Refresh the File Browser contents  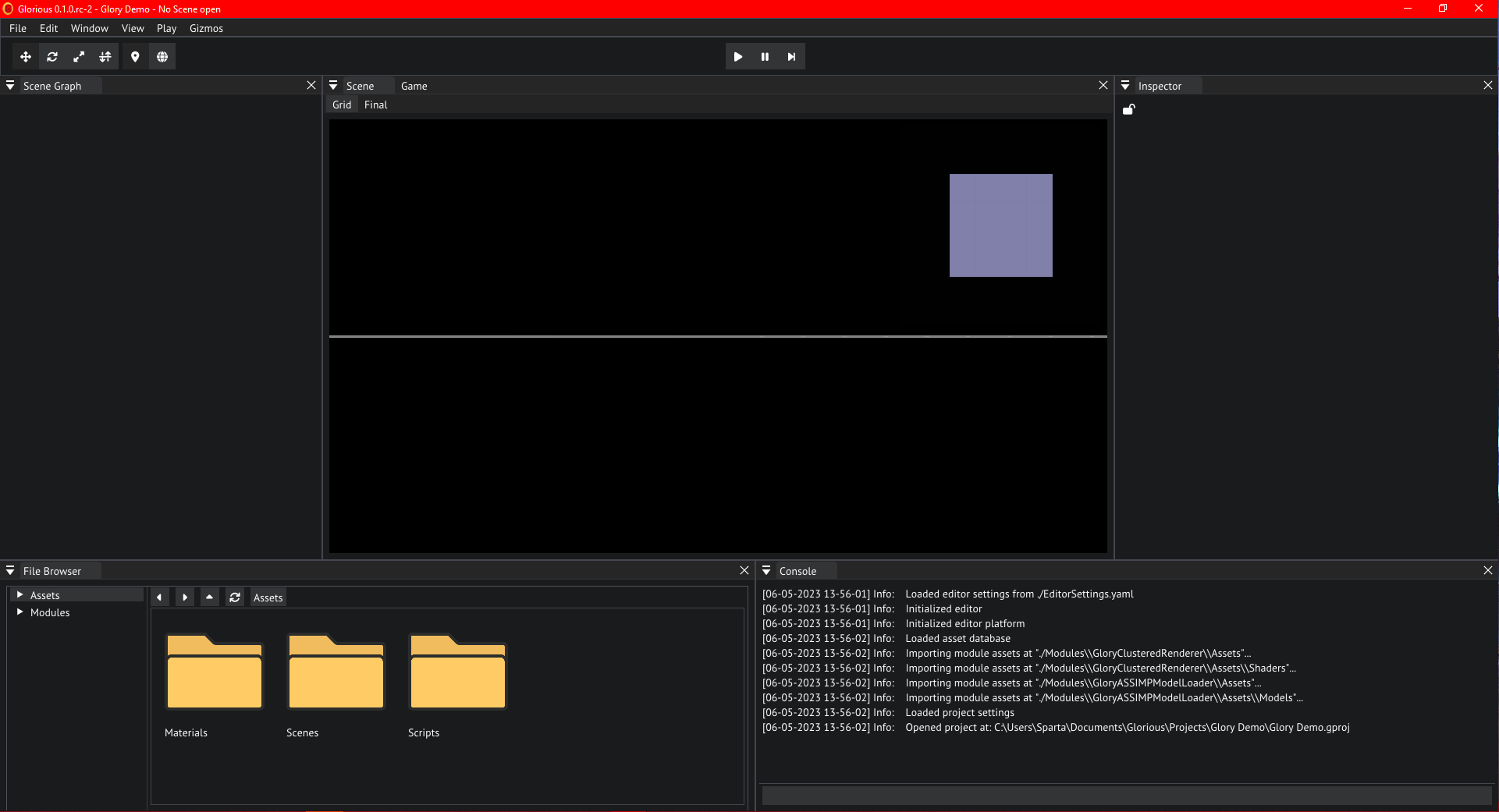coord(235,597)
